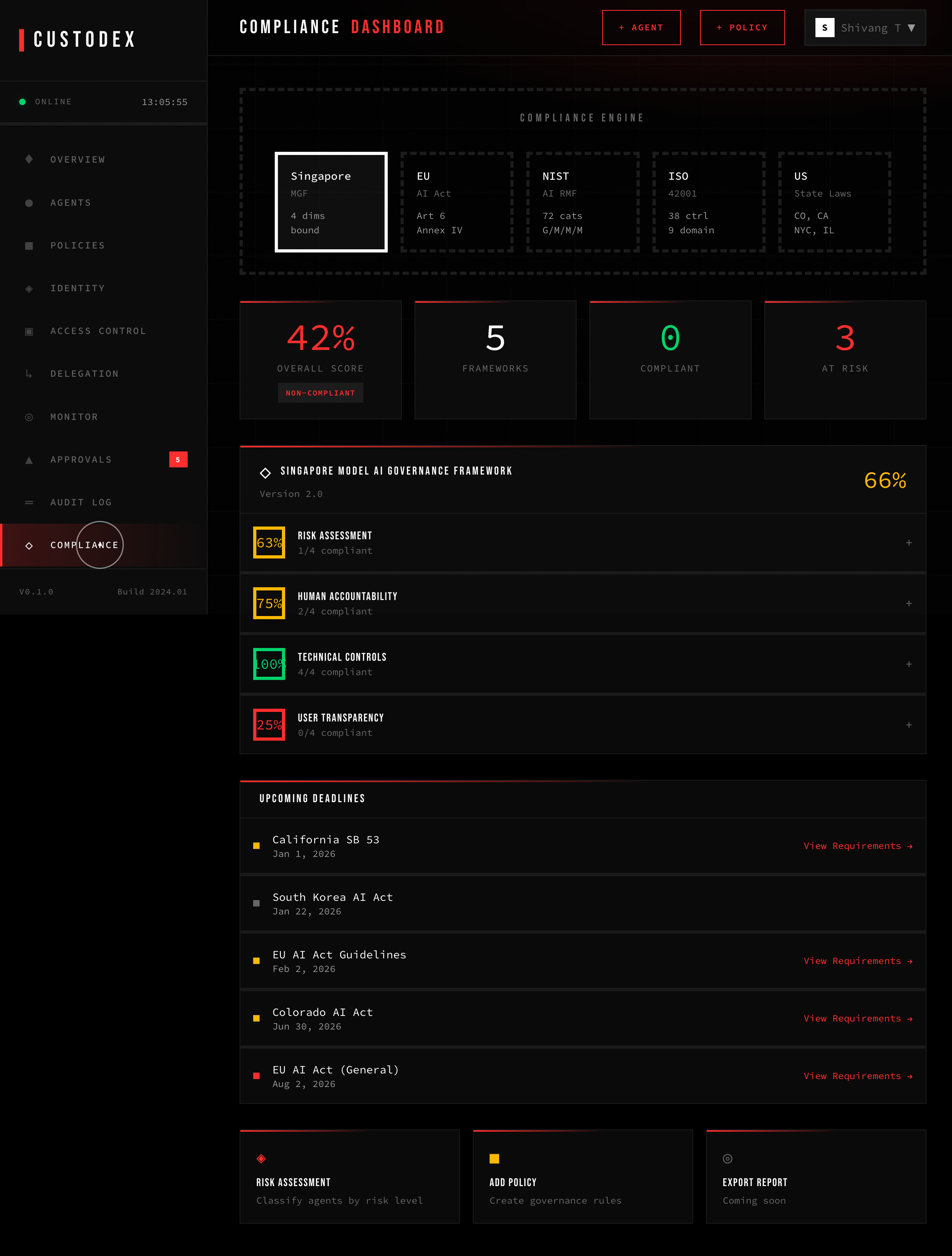Open the Shivang T account dropdown
Viewport: 952px width, 1256px height.
pos(877,27)
